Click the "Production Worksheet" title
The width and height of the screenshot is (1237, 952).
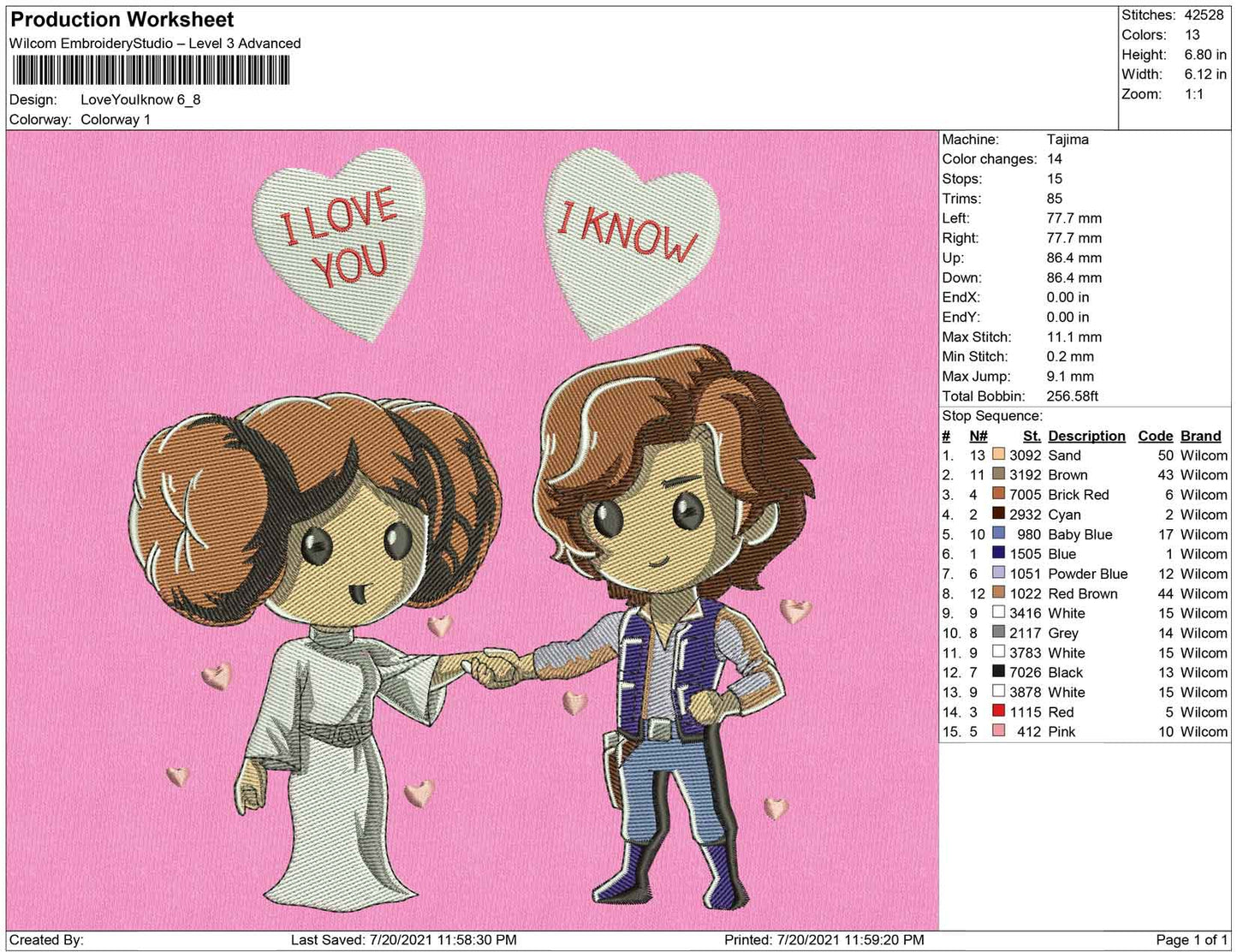click(122, 20)
